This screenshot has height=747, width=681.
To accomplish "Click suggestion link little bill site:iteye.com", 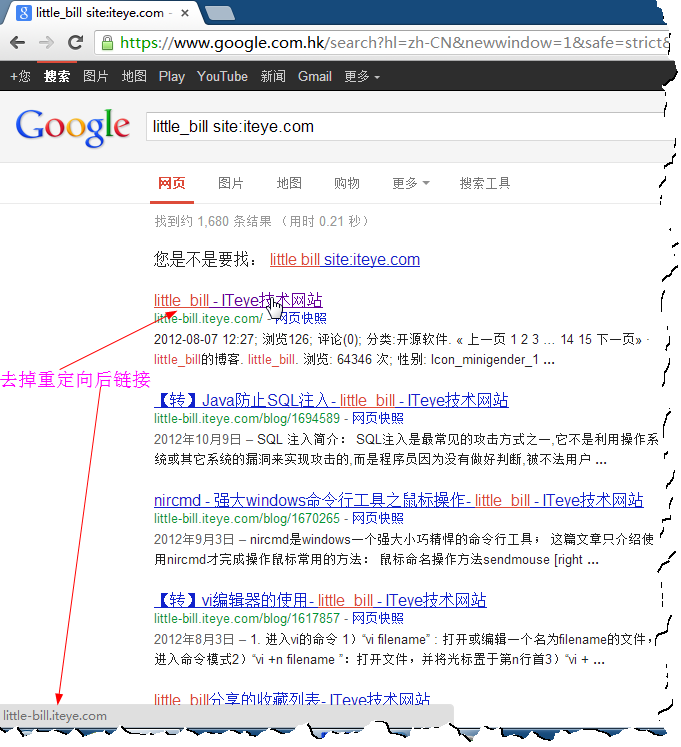I will tap(345, 260).
